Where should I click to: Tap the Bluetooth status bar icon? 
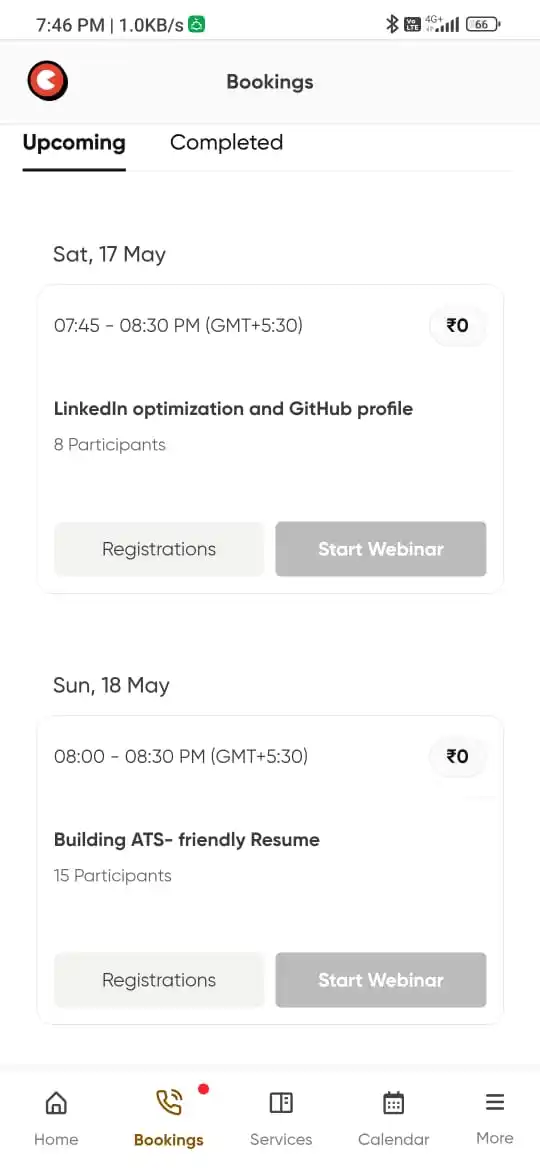(392, 25)
